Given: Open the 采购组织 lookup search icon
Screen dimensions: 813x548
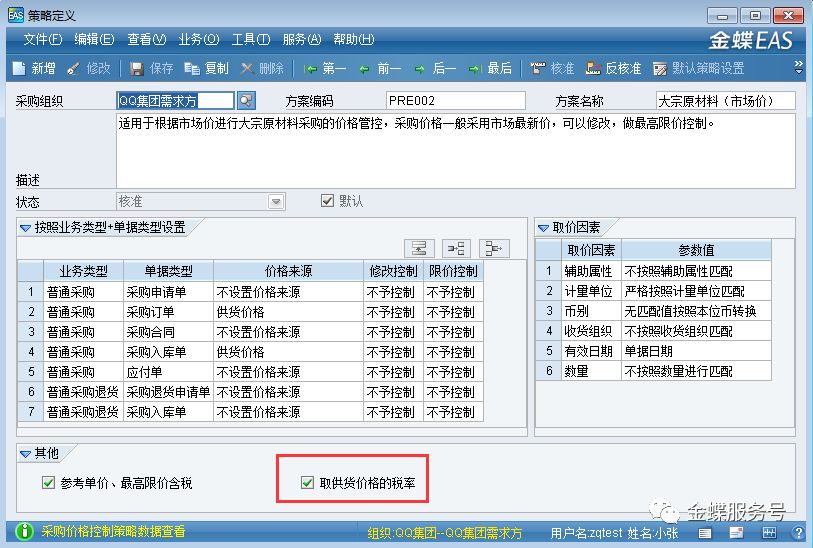Looking at the screenshot, I should [246, 101].
